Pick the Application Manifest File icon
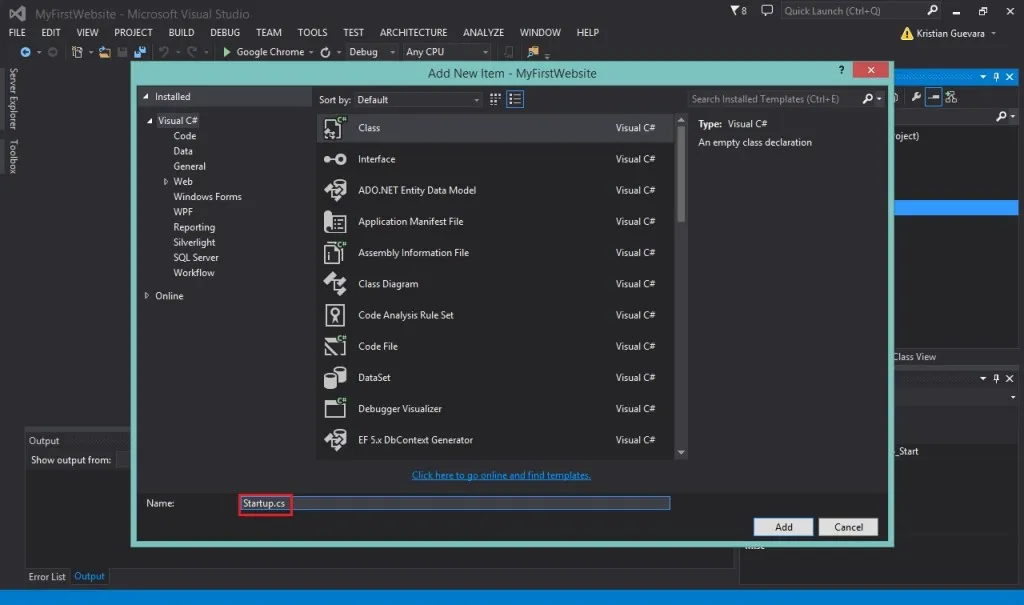Screen dimensions: 1024x605 335,222
